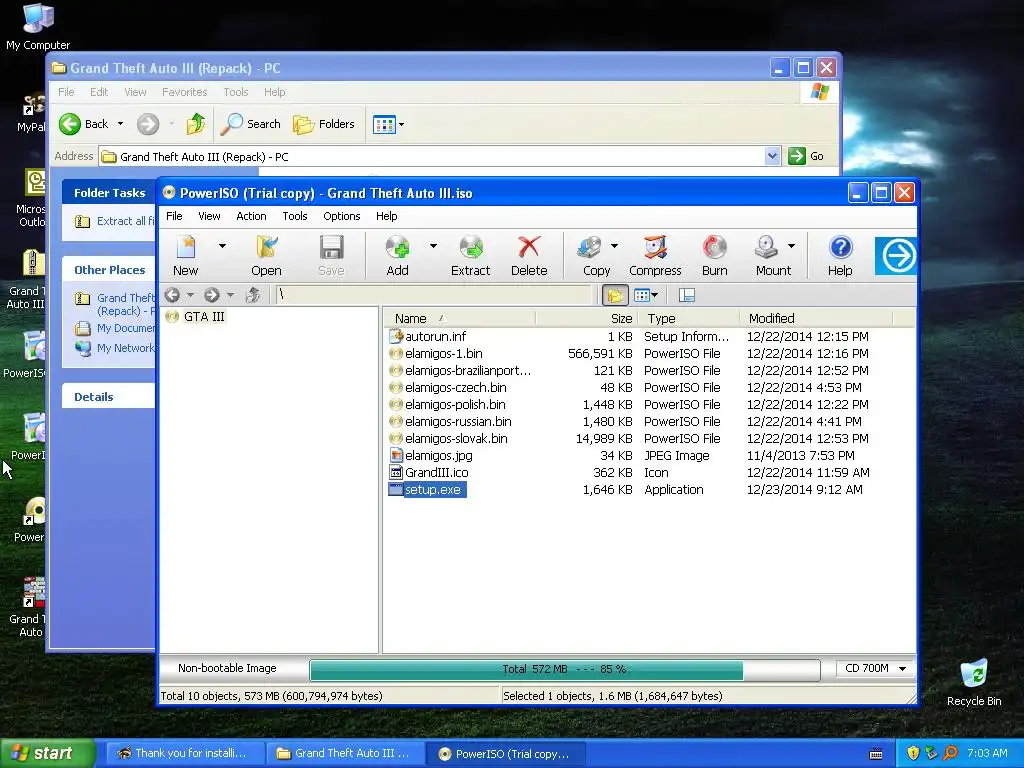This screenshot has height=768, width=1024.
Task: Select the elamigos-1.bin file
Action: coord(443,353)
